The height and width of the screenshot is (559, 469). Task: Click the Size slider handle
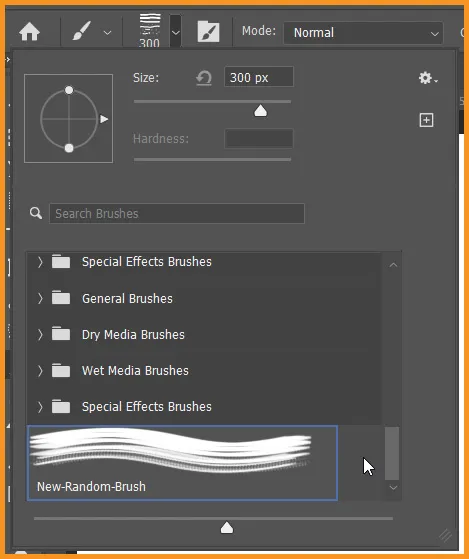point(261,111)
